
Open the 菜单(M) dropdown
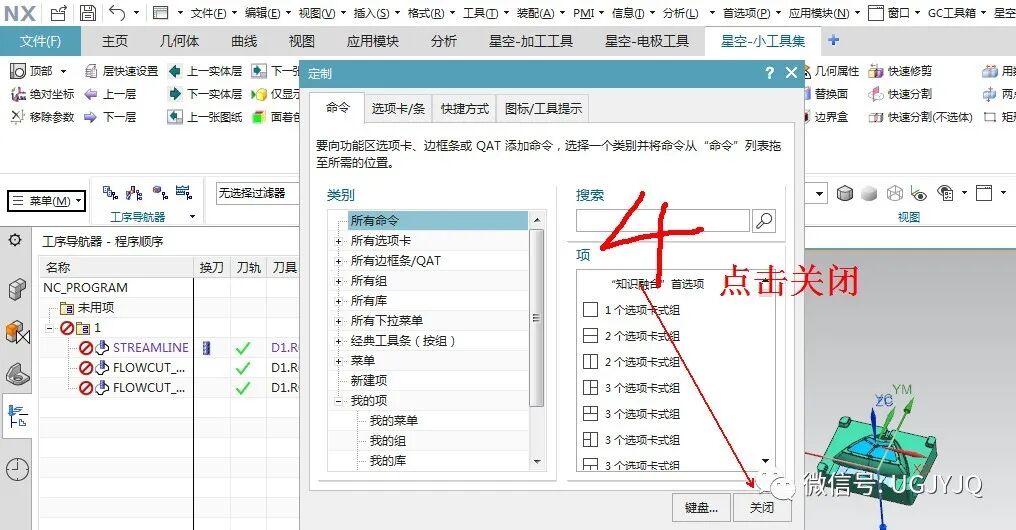pyautogui.click(x=46, y=202)
